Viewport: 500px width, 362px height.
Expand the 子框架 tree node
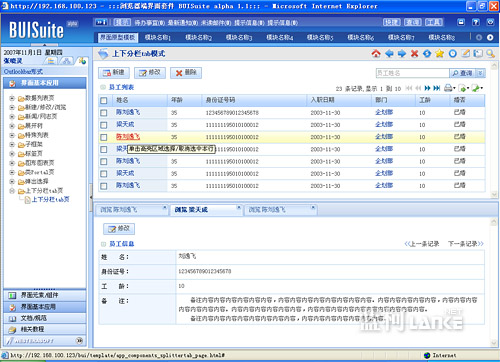pyautogui.click(x=12, y=145)
